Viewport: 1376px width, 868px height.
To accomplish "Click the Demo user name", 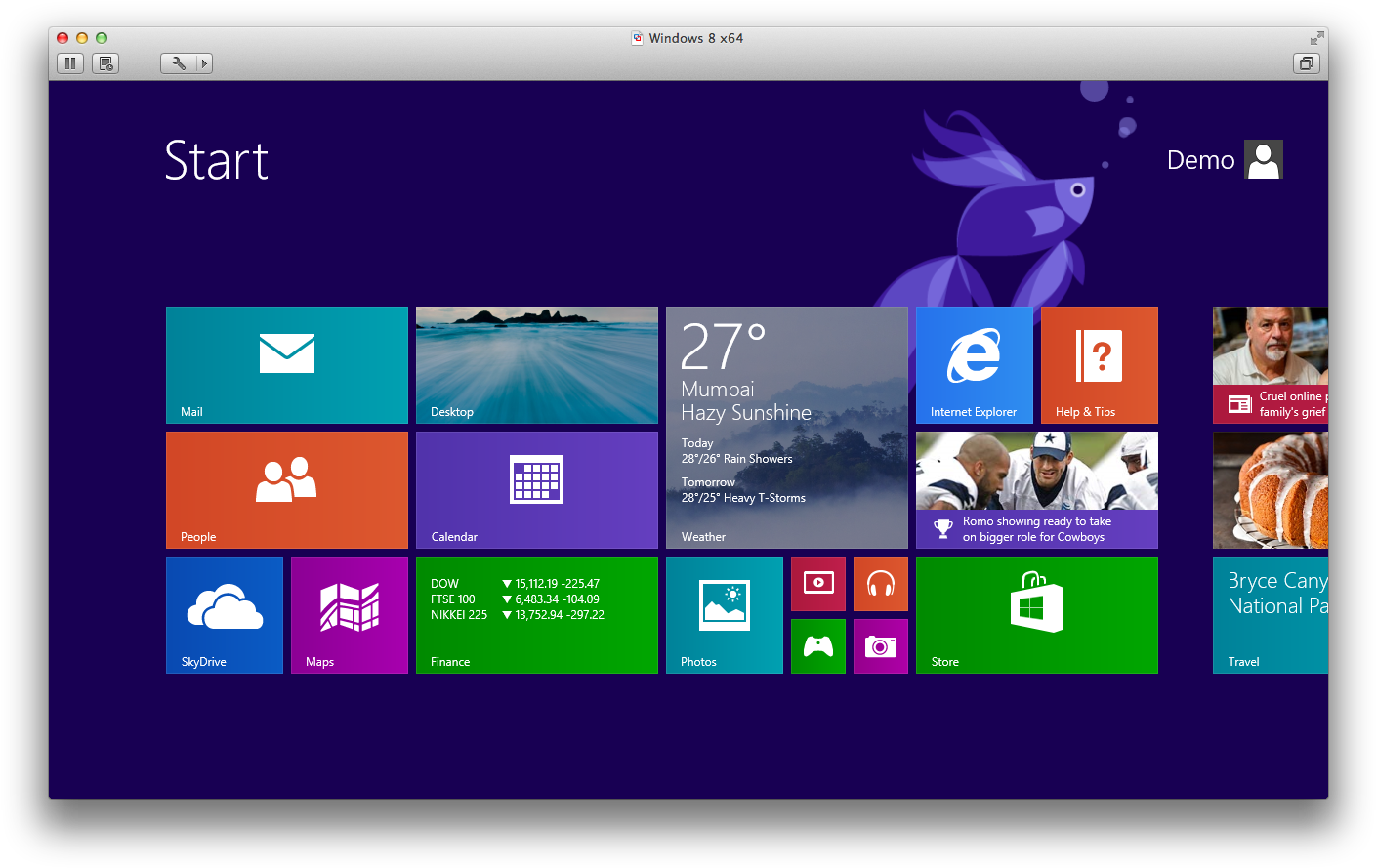I will coord(1201,160).
